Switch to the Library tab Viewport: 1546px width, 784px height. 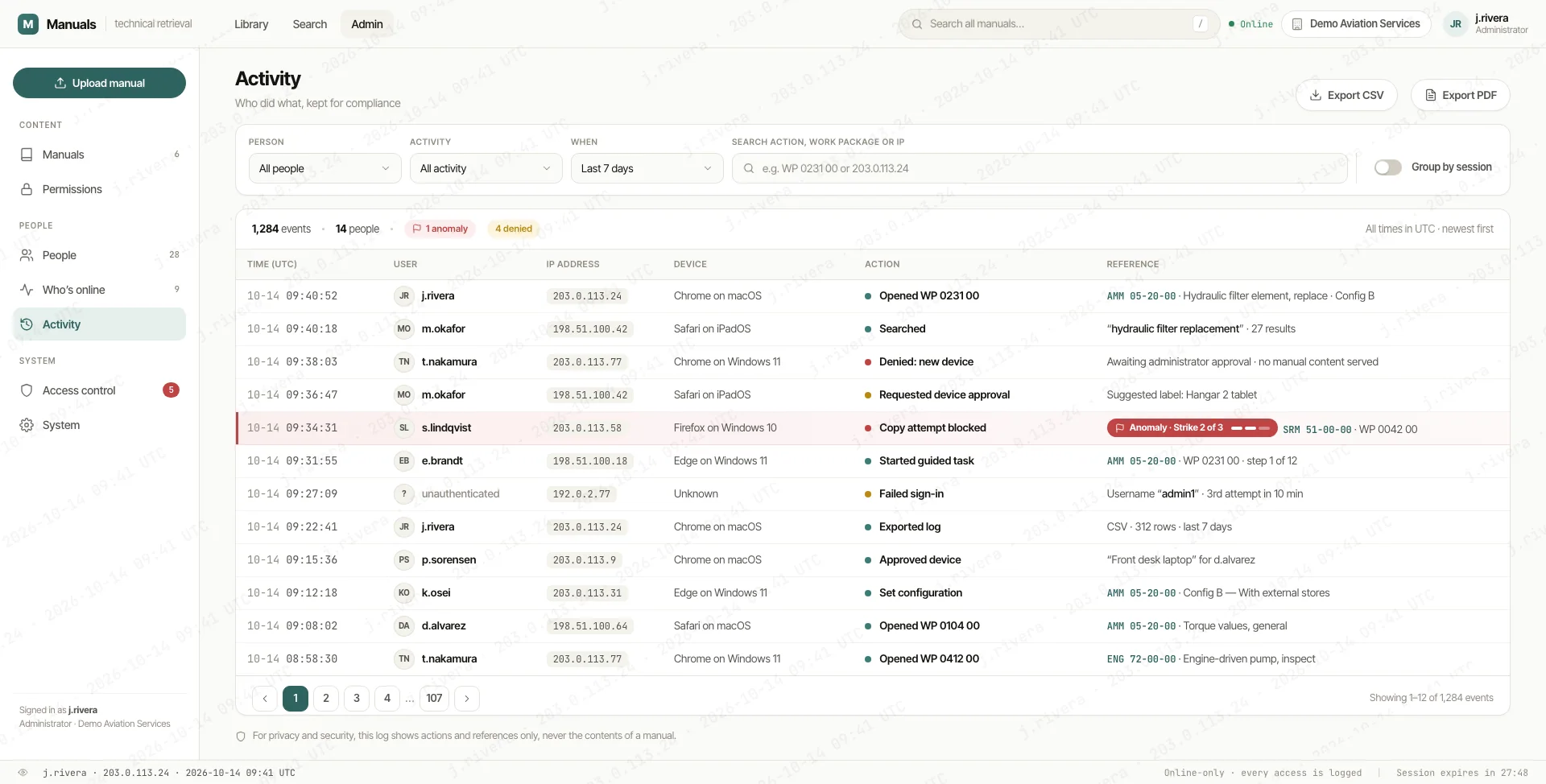tap(251, 24)
